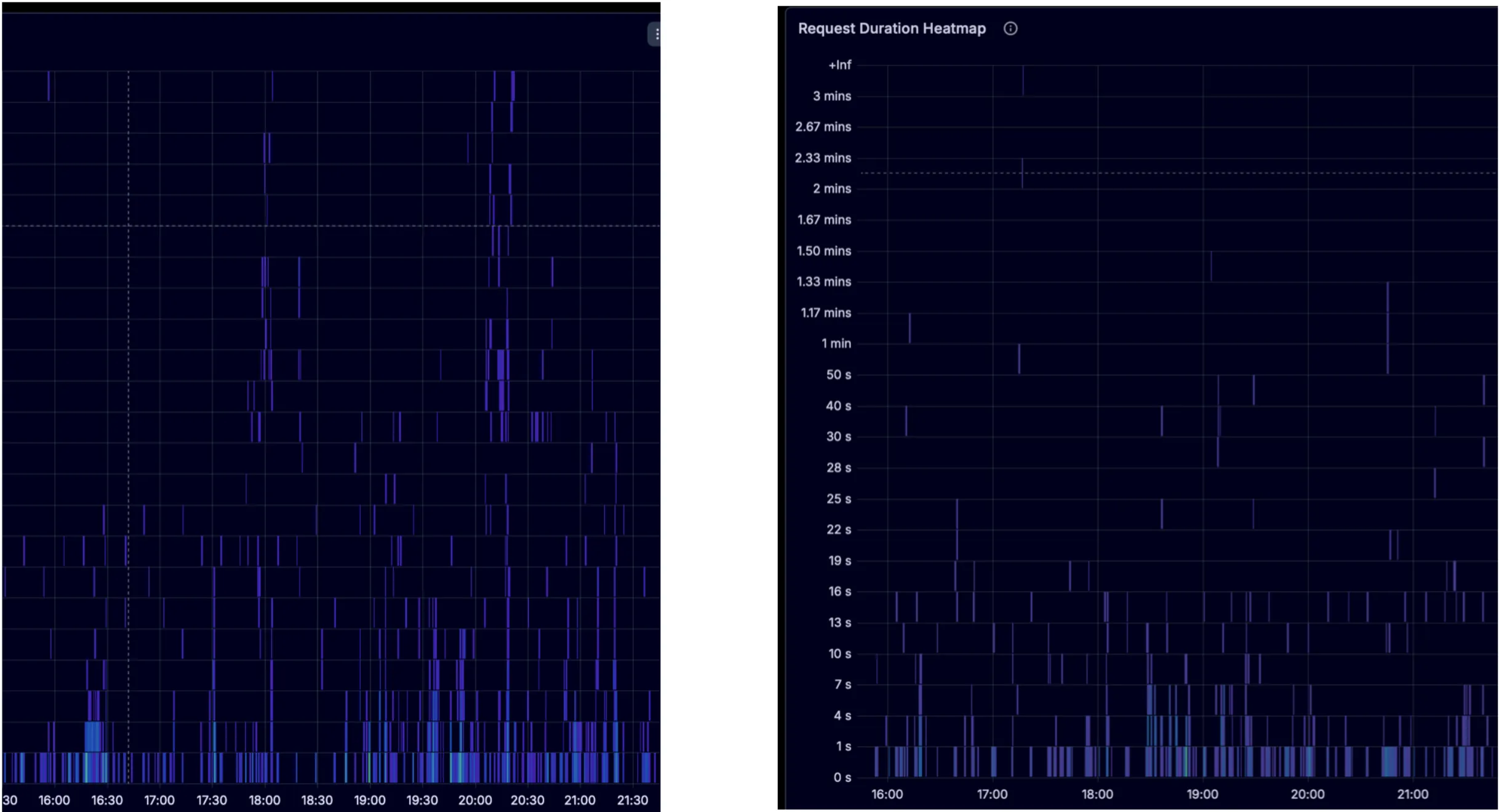Click the 10 s axis label
Screen dimensions: 1499x812
point(839,654)
